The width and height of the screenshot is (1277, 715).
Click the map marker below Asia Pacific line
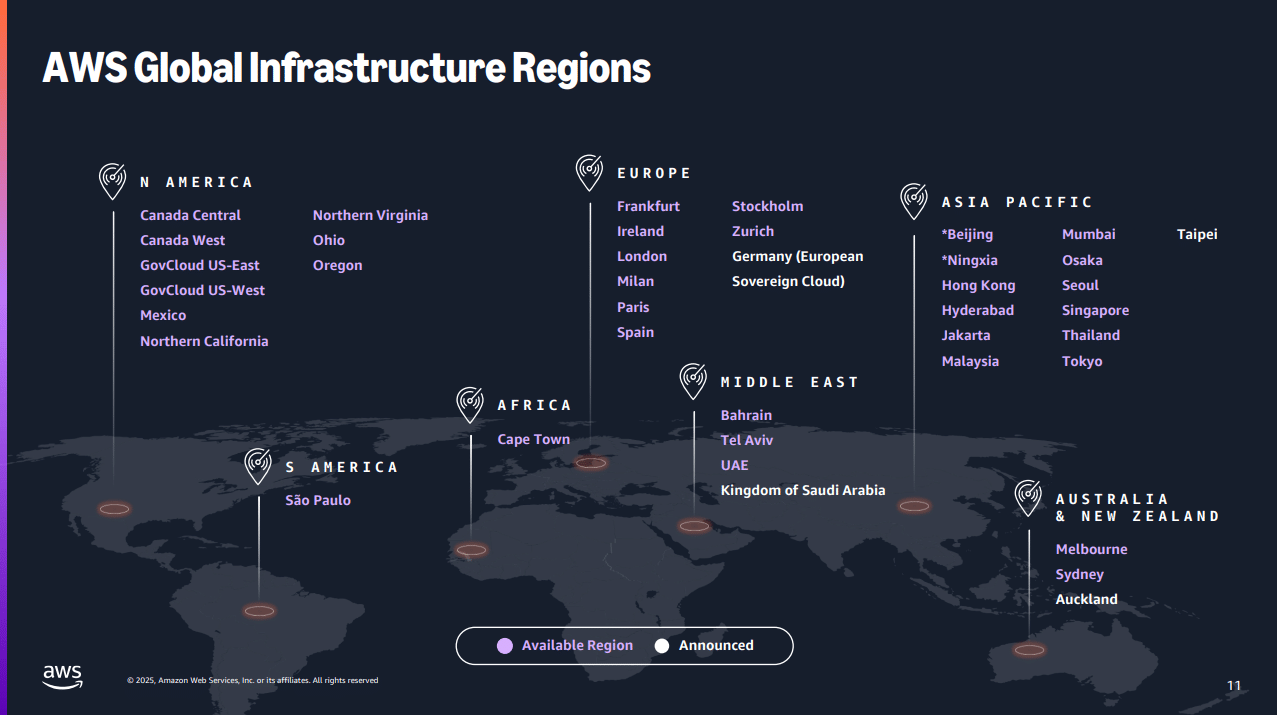pyautogui.click(x=914, y=506)
